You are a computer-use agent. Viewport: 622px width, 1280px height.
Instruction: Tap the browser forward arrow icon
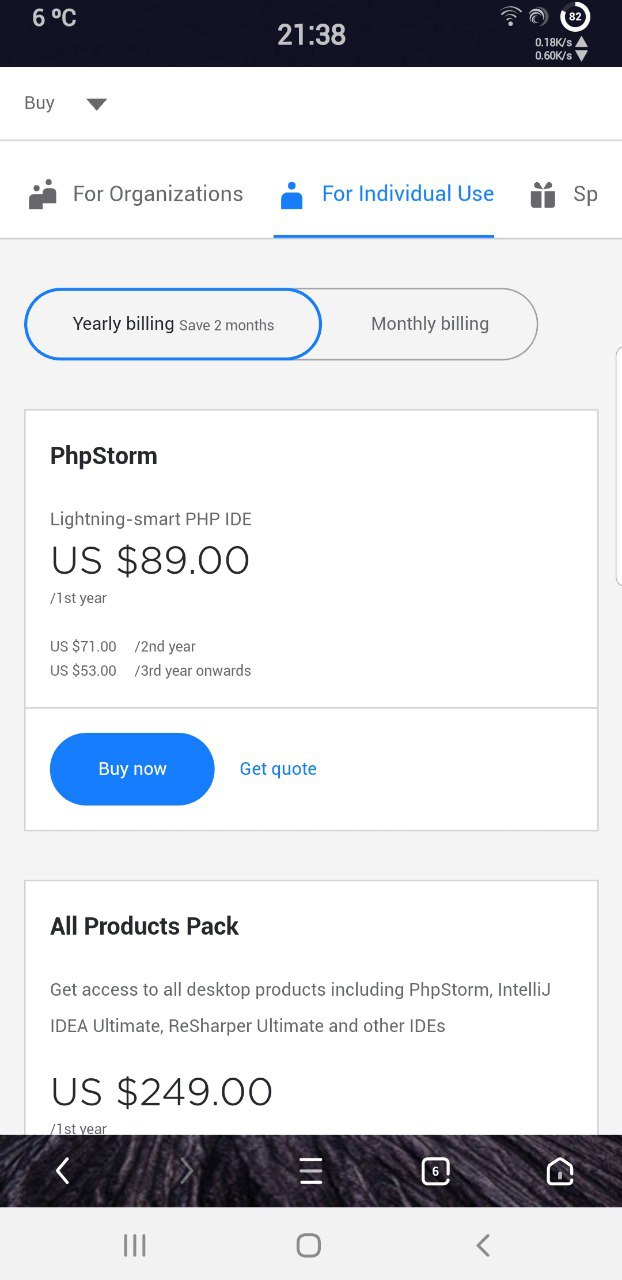(x=186, y=1170)
